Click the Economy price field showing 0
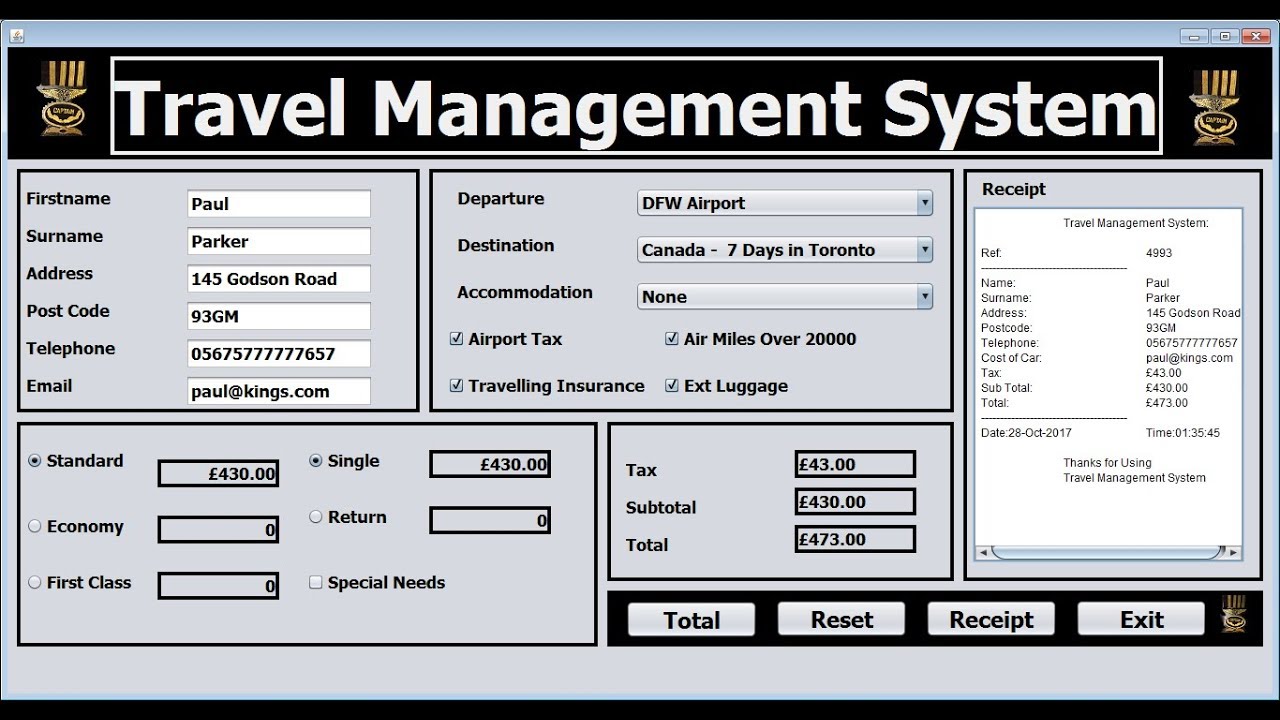1280x720 pixels. click(218, 530)
